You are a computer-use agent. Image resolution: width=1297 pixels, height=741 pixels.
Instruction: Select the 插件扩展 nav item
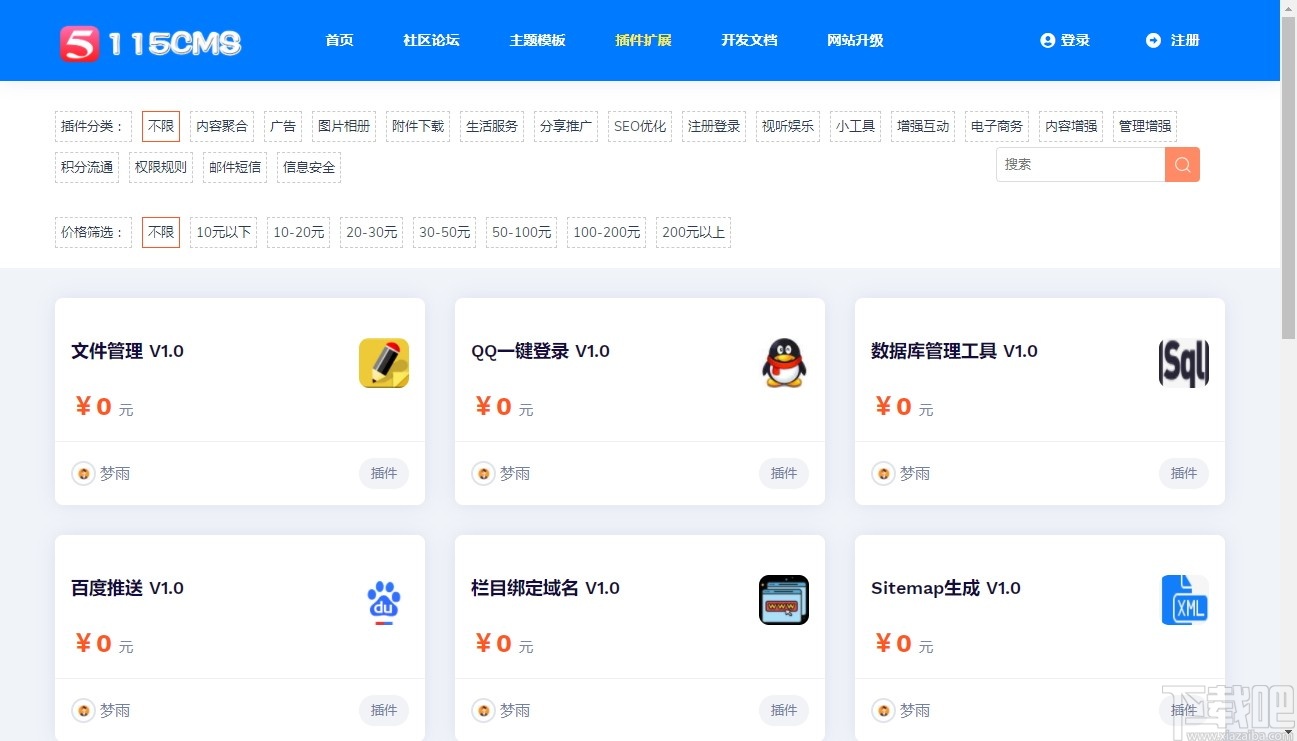pos(643,41)
